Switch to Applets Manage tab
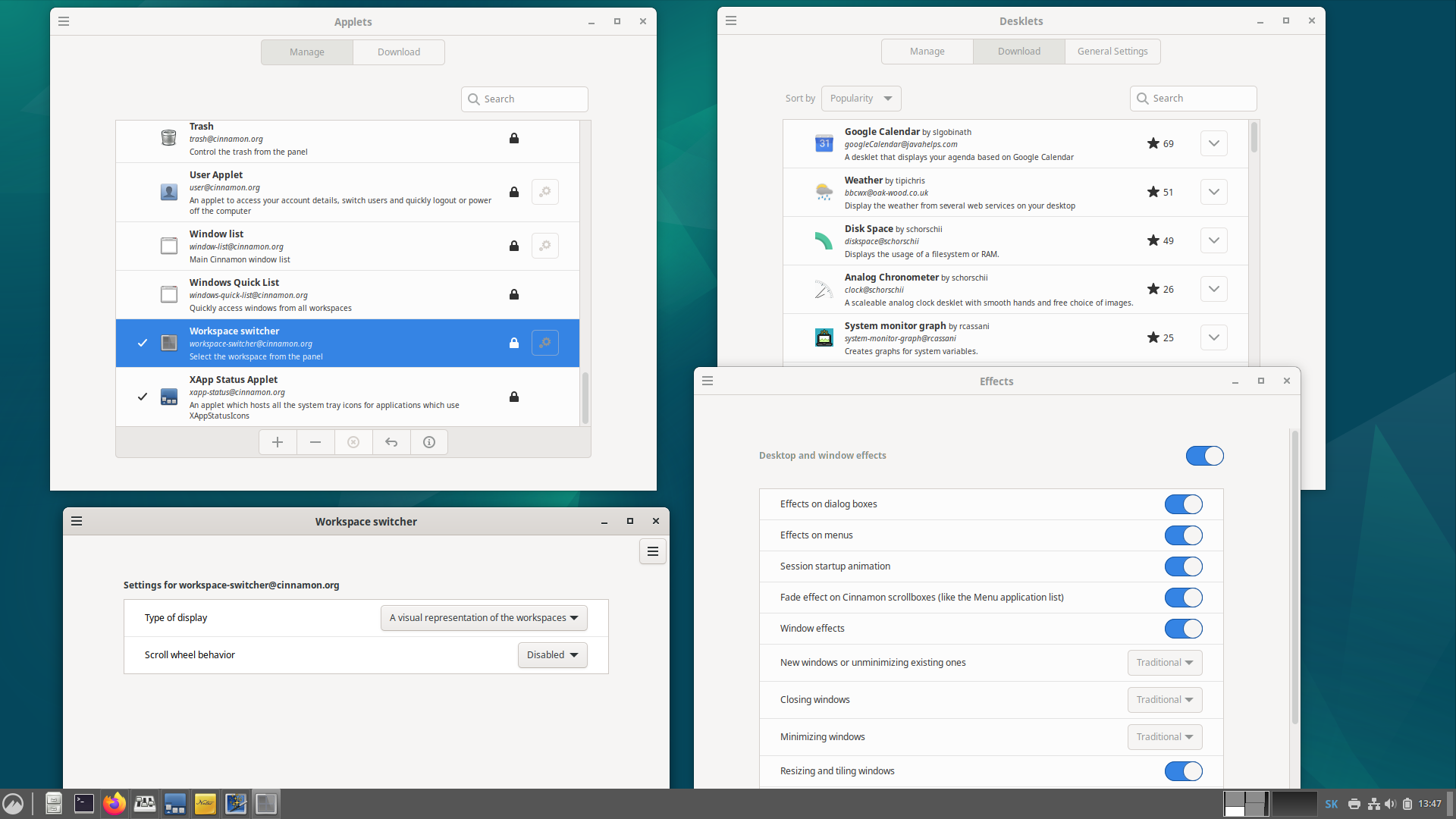 pos(307,52)
